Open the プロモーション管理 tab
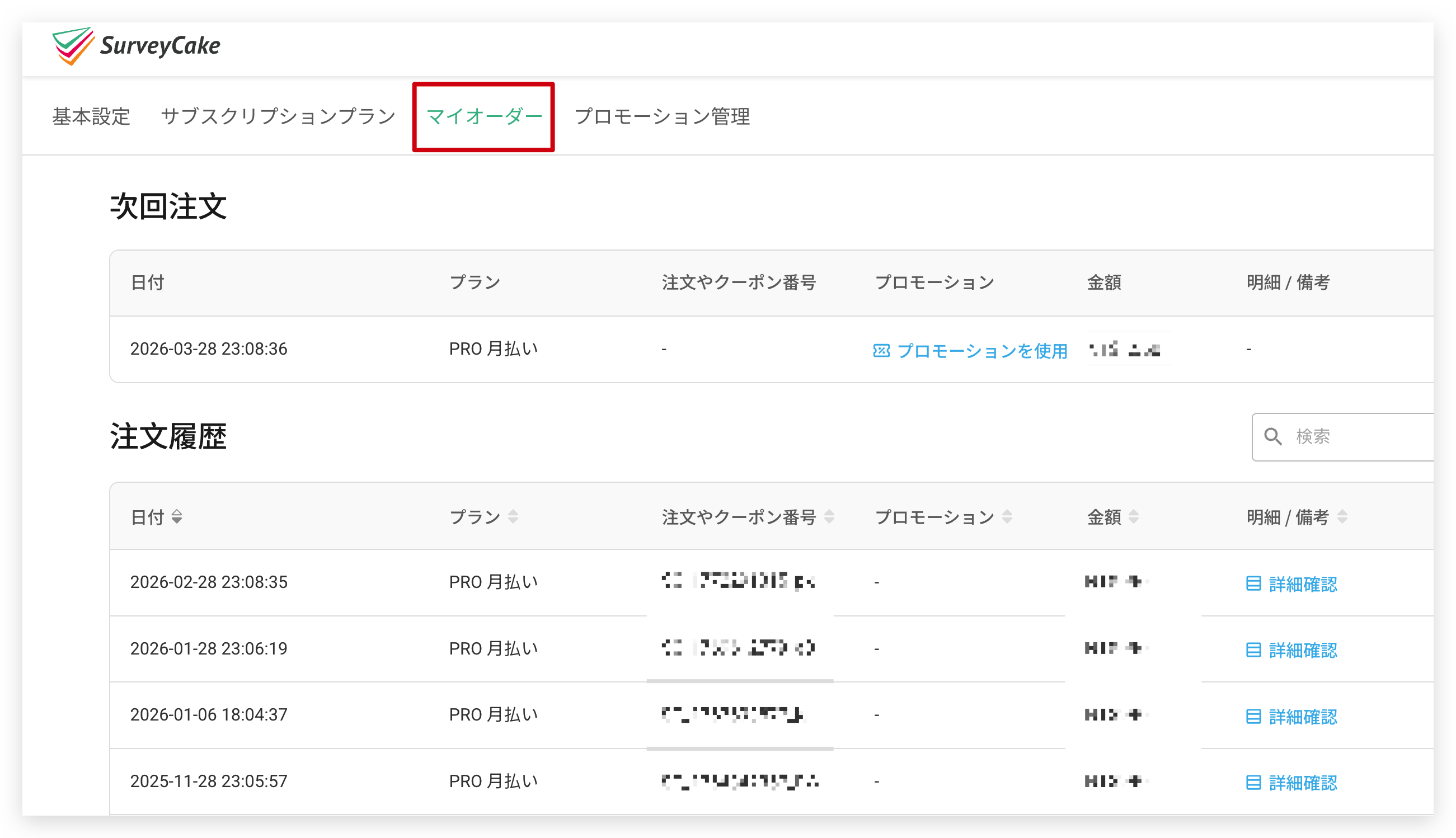The width and height of the screenshot is (1456, 838). [x=662, y=117]
